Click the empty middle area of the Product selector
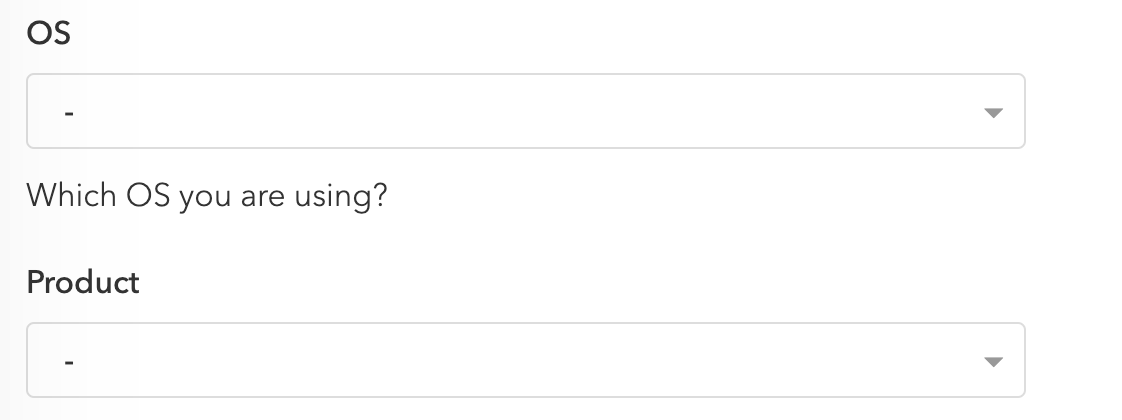Screen dimensions: 1122x420 point(526,360)
